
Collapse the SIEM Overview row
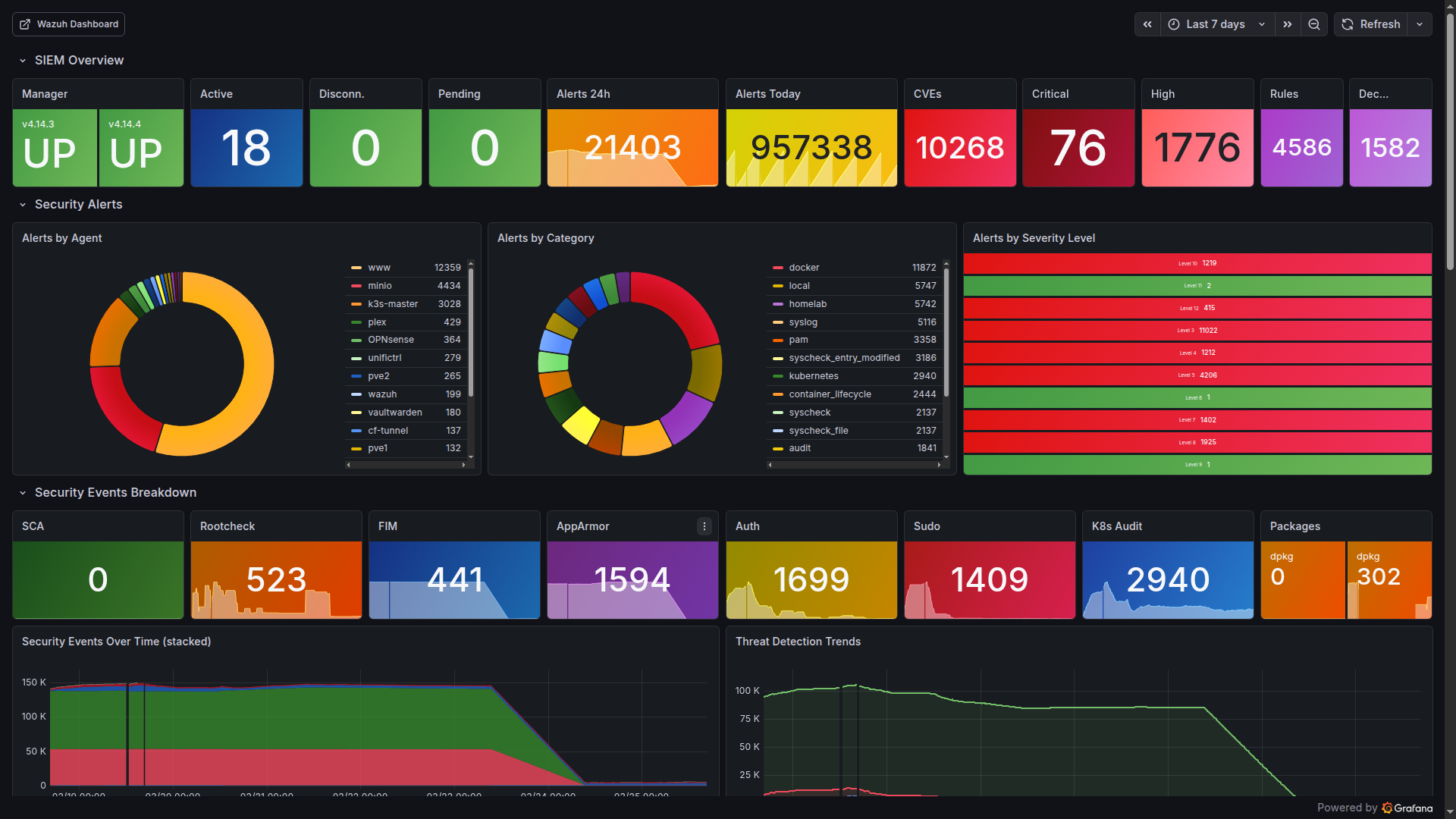click(23, 61)
